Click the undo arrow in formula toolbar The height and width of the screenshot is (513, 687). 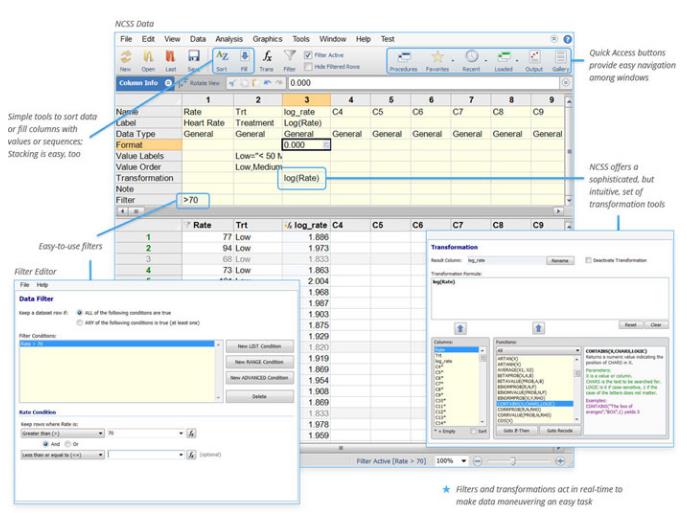coord(267,83)
